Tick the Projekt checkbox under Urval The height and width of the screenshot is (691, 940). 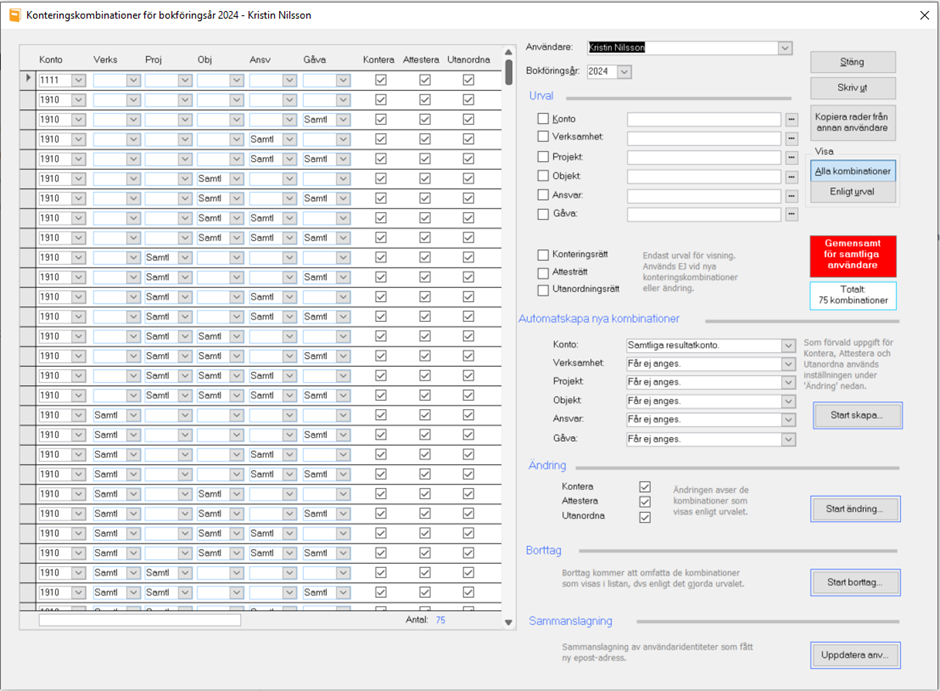coord(544,157)
